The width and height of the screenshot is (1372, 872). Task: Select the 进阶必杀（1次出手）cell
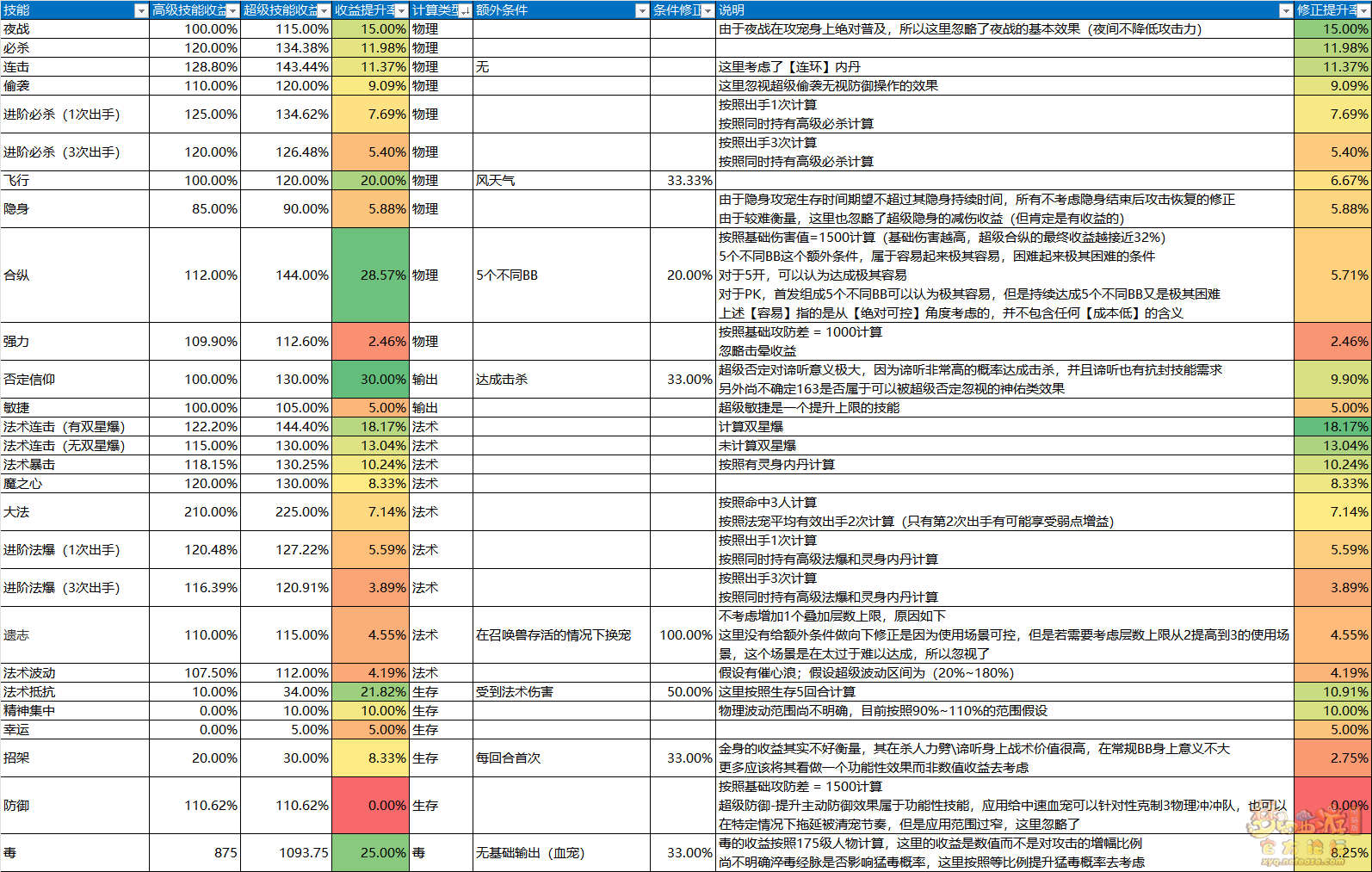(x=75, y=114)
